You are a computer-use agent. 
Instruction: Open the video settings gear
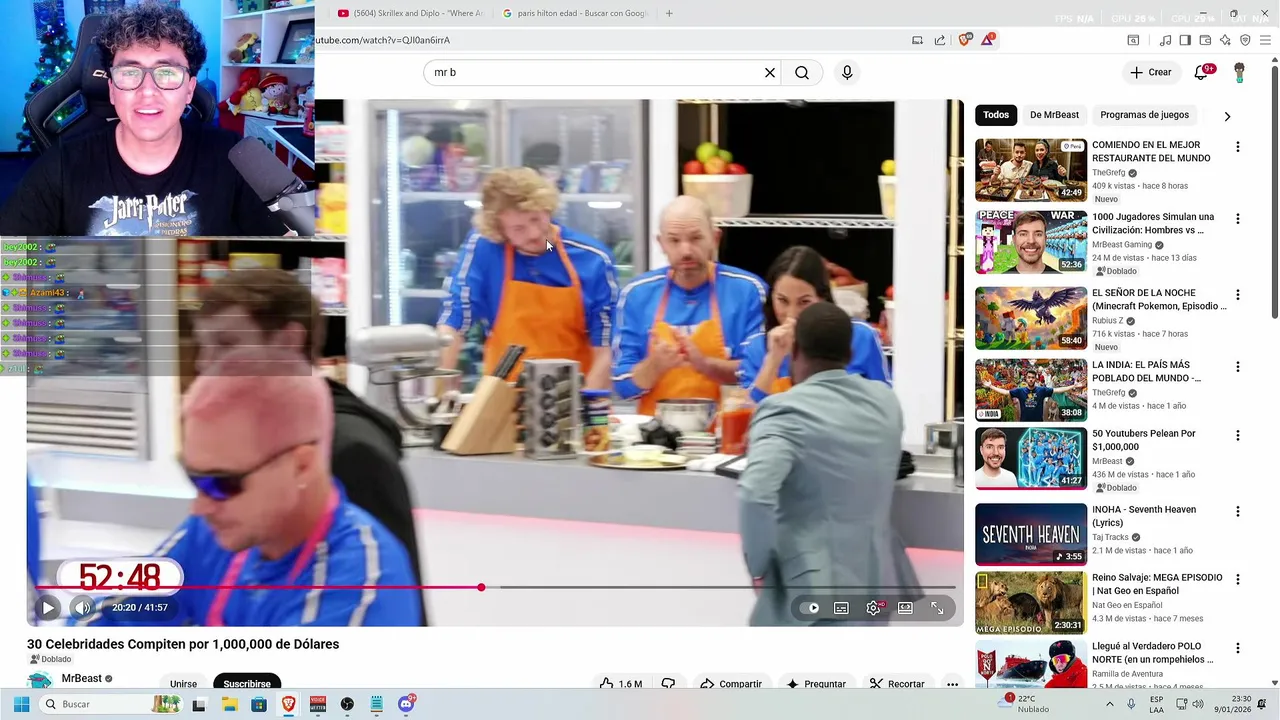pyautogui.click(x=873, y=608)
